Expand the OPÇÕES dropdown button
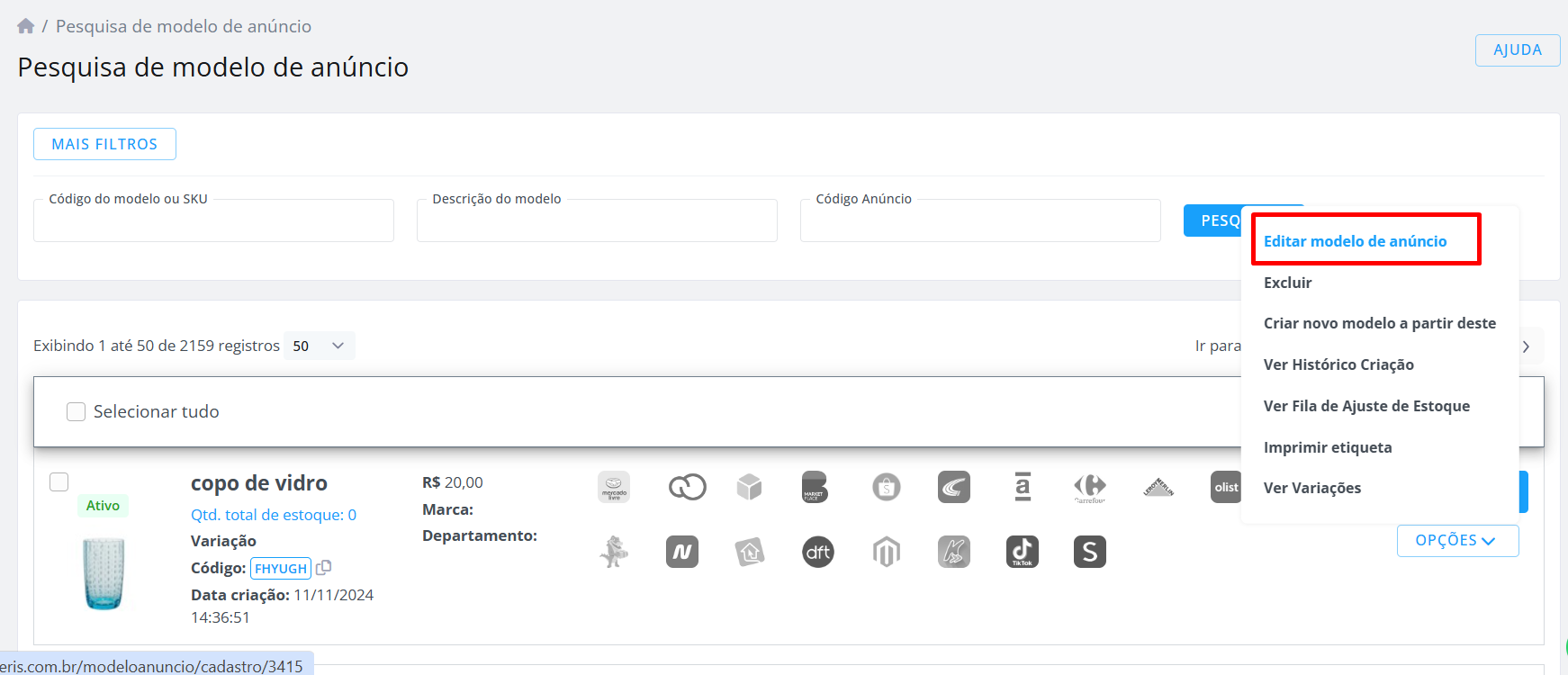This screenshot has width=1568, height=675. click(x=1457, y=540)
